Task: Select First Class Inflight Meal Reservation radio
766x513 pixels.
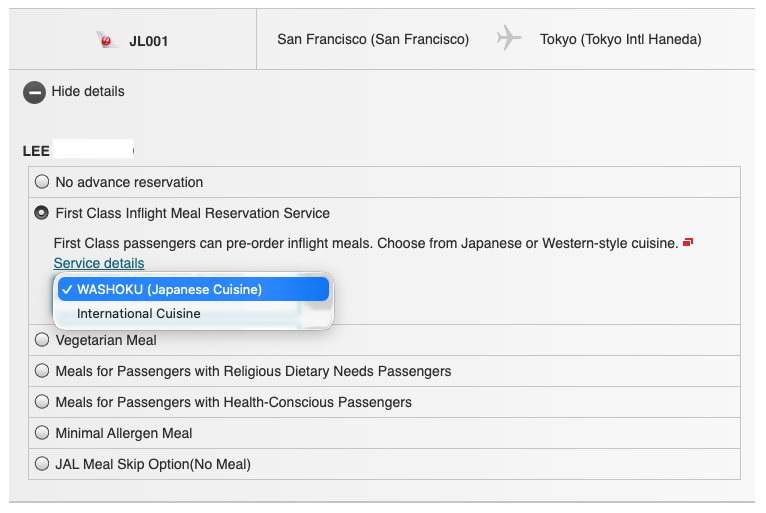Action: coord(42,213)
